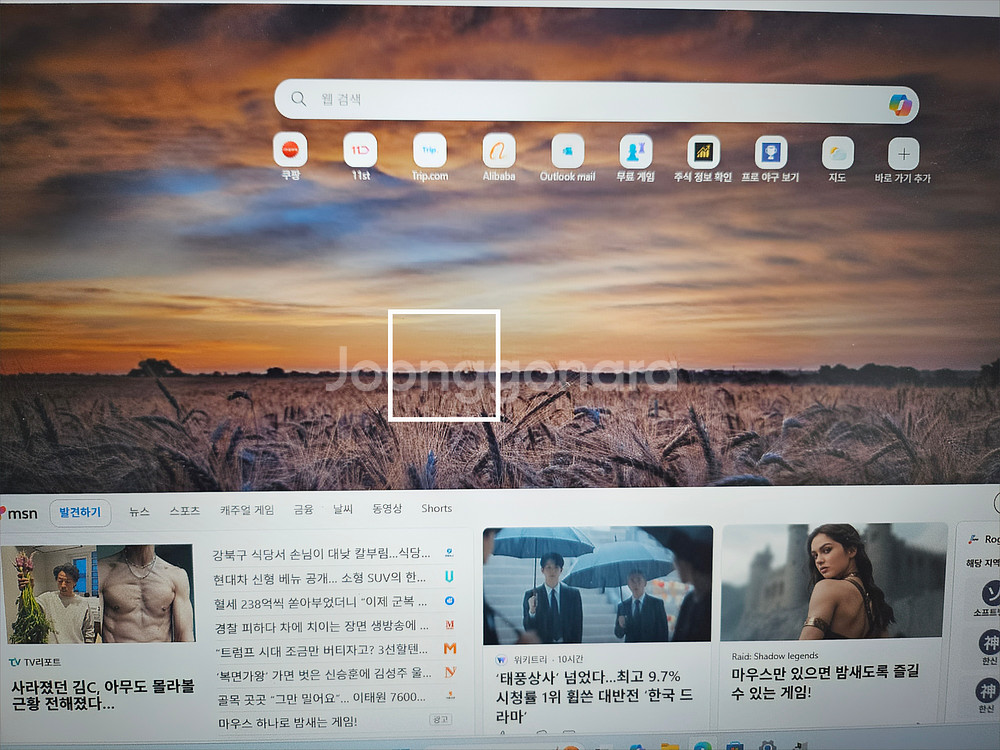The height and width of the screenshot is (750, 1000).
Task: Open the 날씨 weather tab
Action: (343, 509)
